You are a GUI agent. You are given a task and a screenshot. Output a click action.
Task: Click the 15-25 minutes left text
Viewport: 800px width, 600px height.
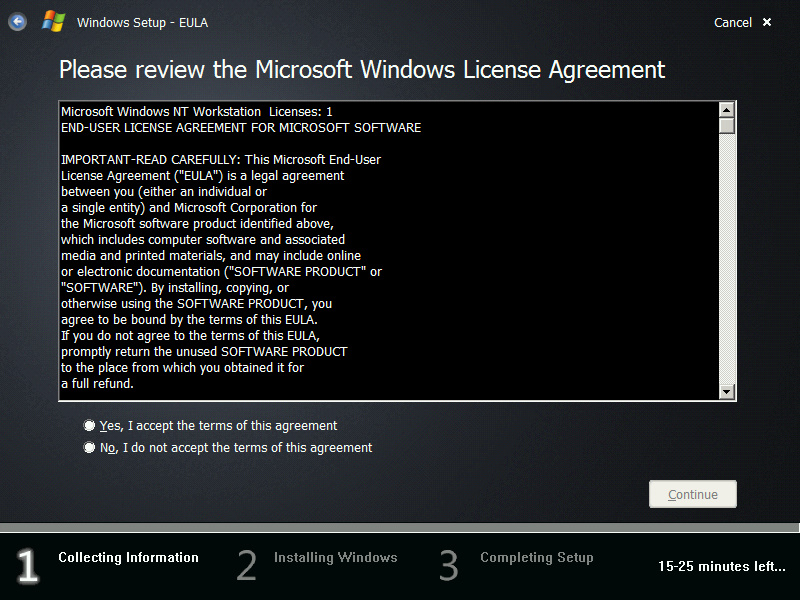(x=721, y=566)
